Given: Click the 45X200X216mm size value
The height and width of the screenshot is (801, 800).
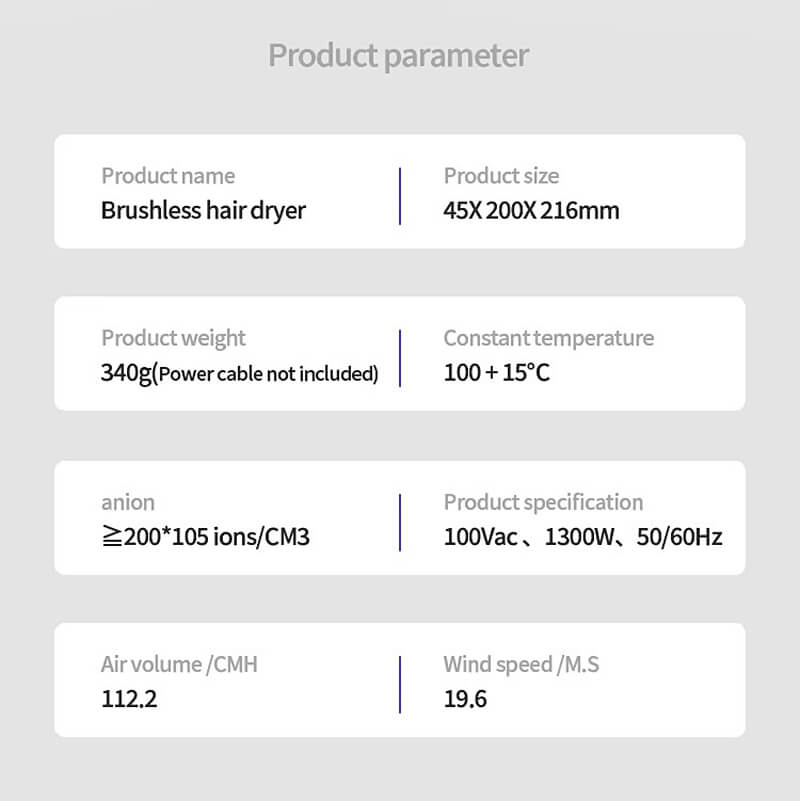Looking at the screenshot, I should pyautogui.click(x=531, y=211).
